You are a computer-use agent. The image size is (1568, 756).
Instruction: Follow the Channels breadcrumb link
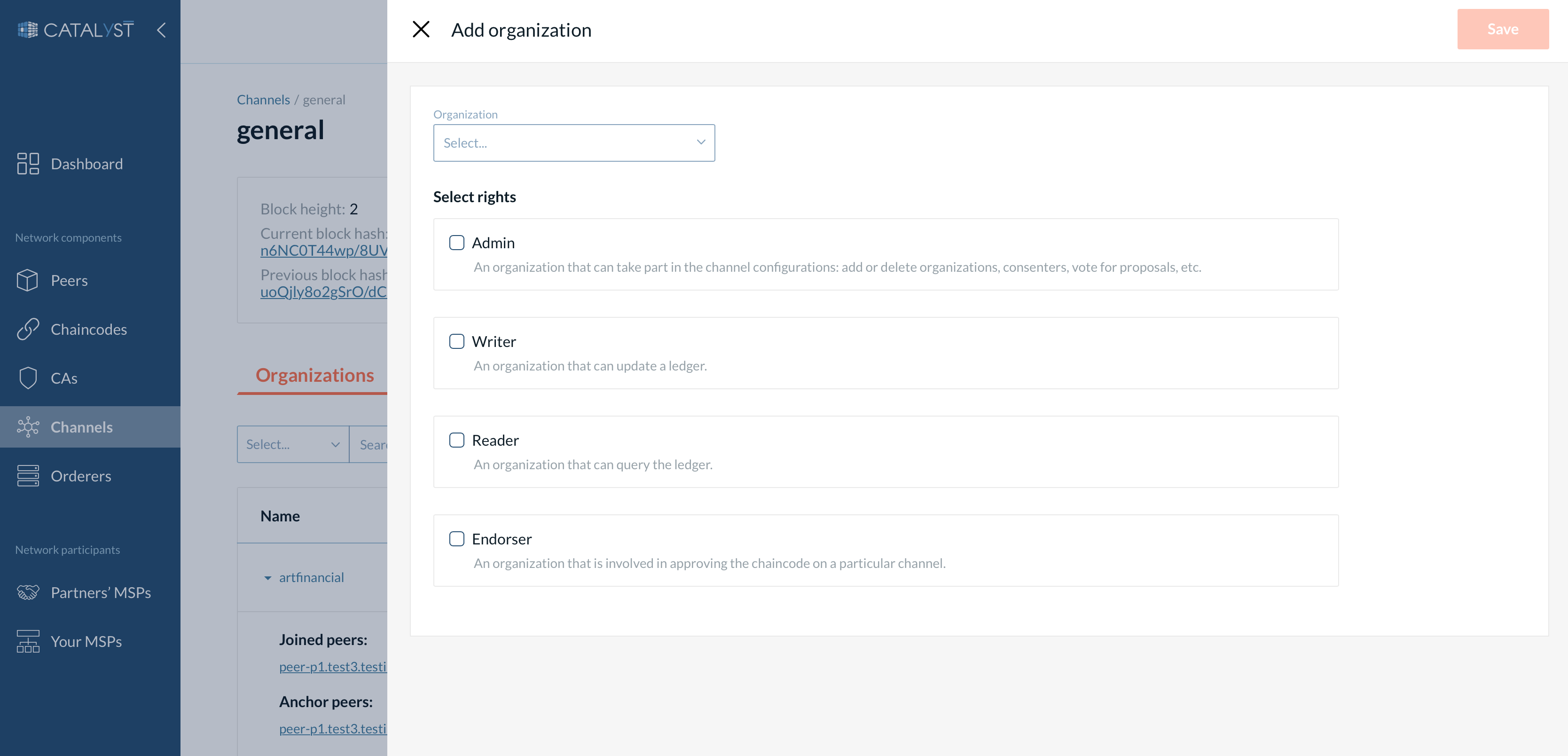coord(263,100)
